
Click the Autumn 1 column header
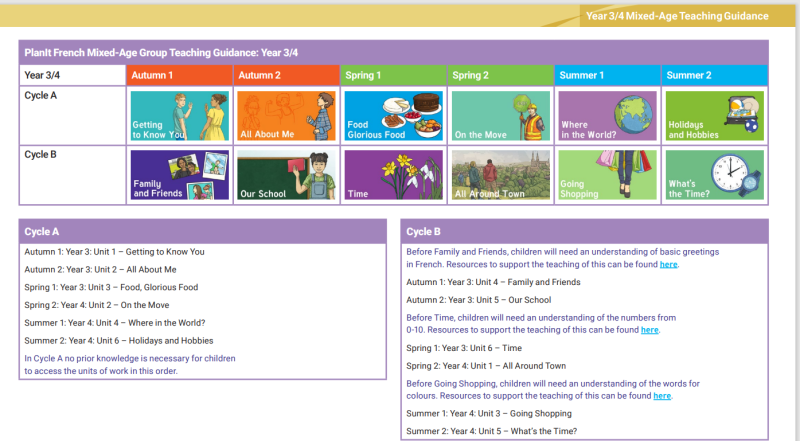(x=180, y=75)
